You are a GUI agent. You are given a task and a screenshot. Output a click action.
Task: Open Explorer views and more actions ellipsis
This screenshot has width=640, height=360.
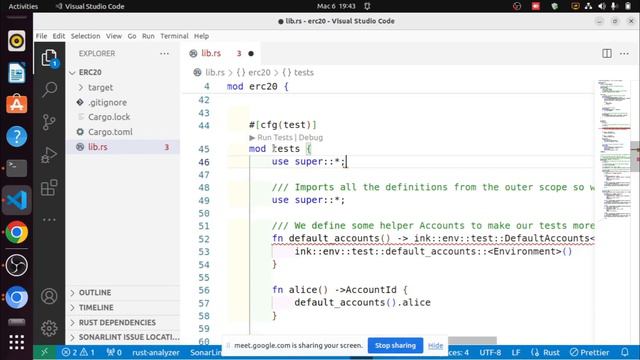pyautogui.click(x=164, y=53)
